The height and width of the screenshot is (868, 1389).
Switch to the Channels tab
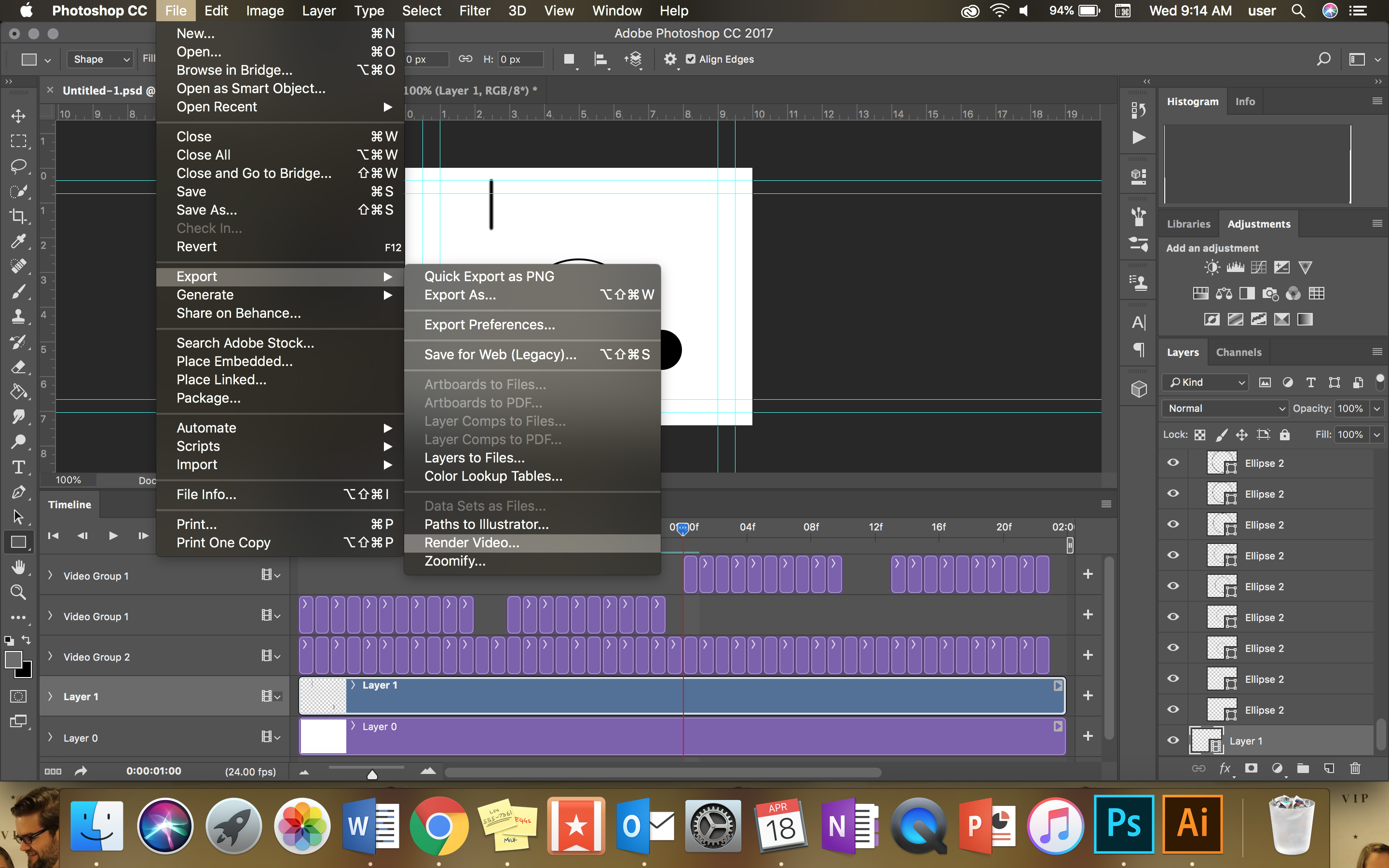[1238, 352]
